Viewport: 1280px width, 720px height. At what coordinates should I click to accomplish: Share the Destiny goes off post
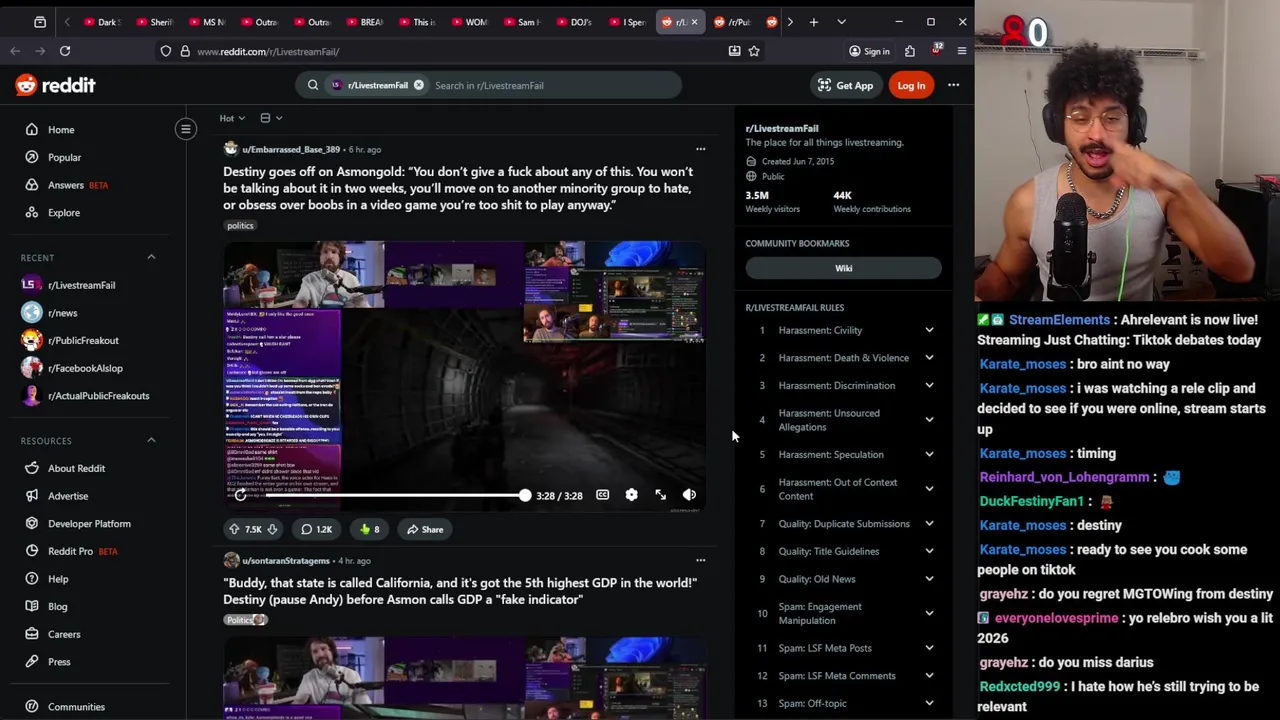(x=425, y=529)
